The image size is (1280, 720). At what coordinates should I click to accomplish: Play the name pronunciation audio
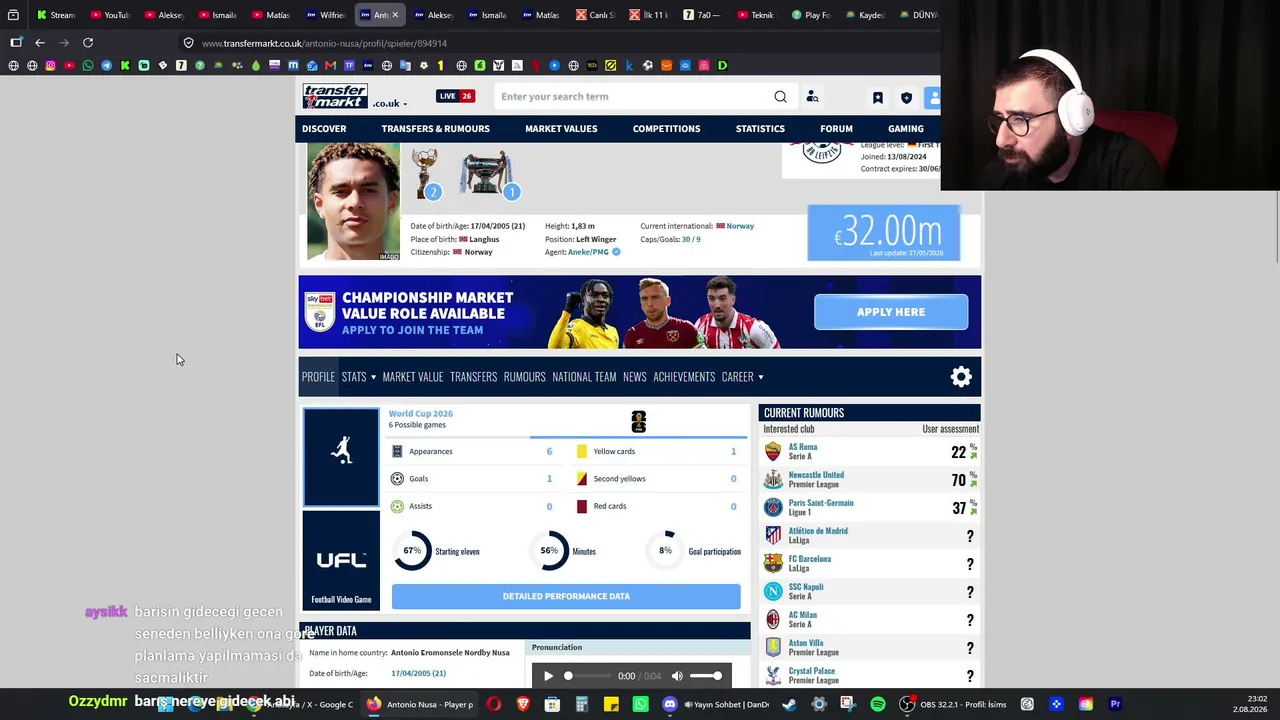point(548,676)
